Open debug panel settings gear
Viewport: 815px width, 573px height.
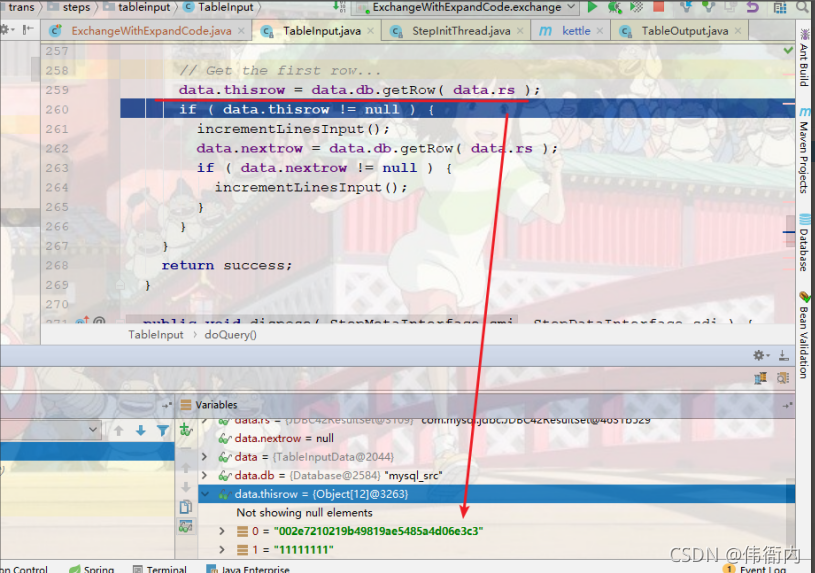[x=761, y=356]
